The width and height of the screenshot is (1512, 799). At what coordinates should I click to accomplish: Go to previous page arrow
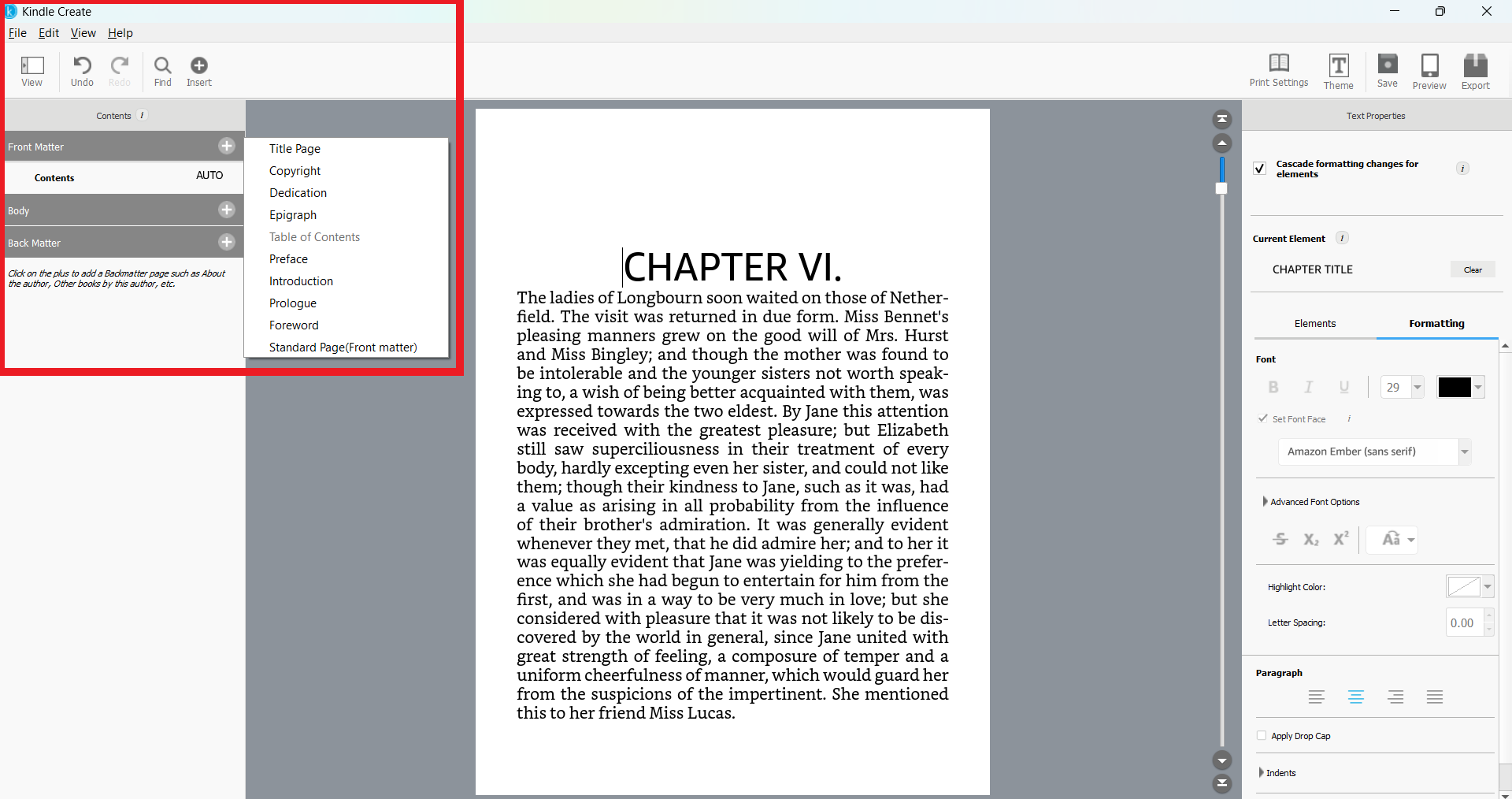click(x=1222, y=143)
